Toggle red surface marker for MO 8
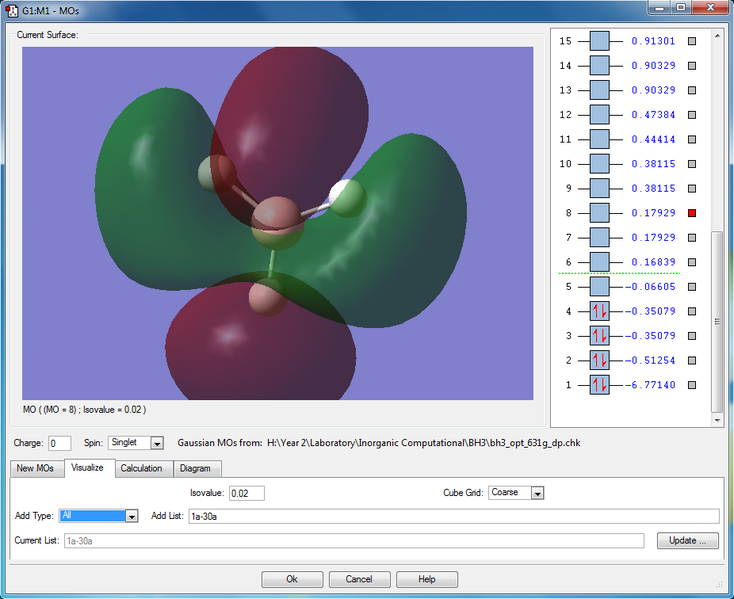The width and height of the screenshot is (734, 599). (691, 213)
